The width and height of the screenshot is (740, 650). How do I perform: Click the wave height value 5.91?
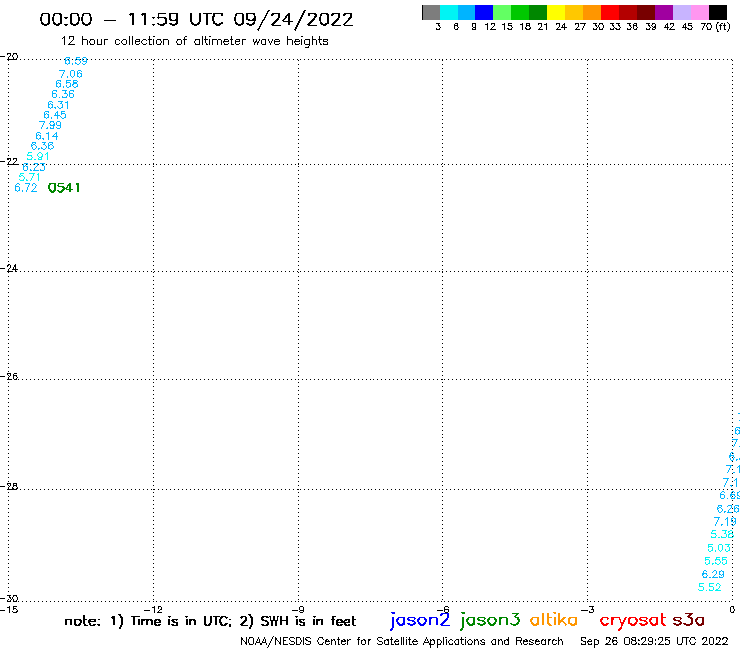click(38, 156)
